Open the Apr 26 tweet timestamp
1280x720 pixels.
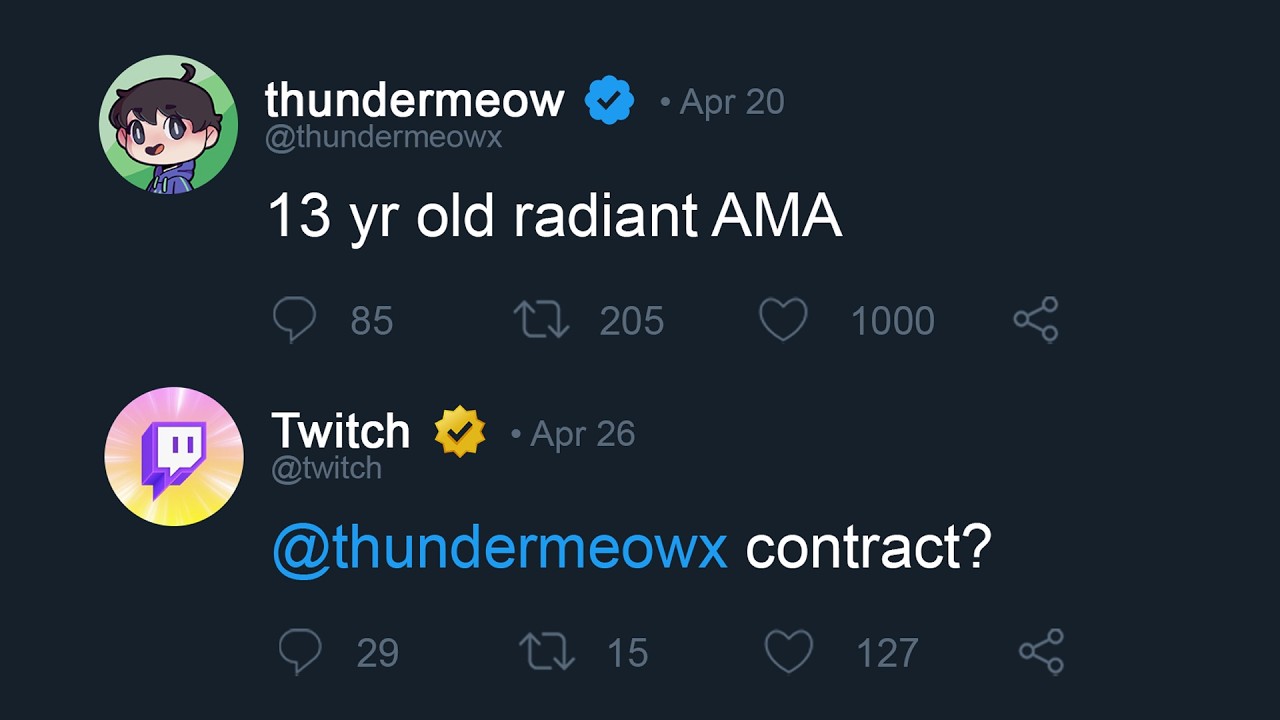582,434
